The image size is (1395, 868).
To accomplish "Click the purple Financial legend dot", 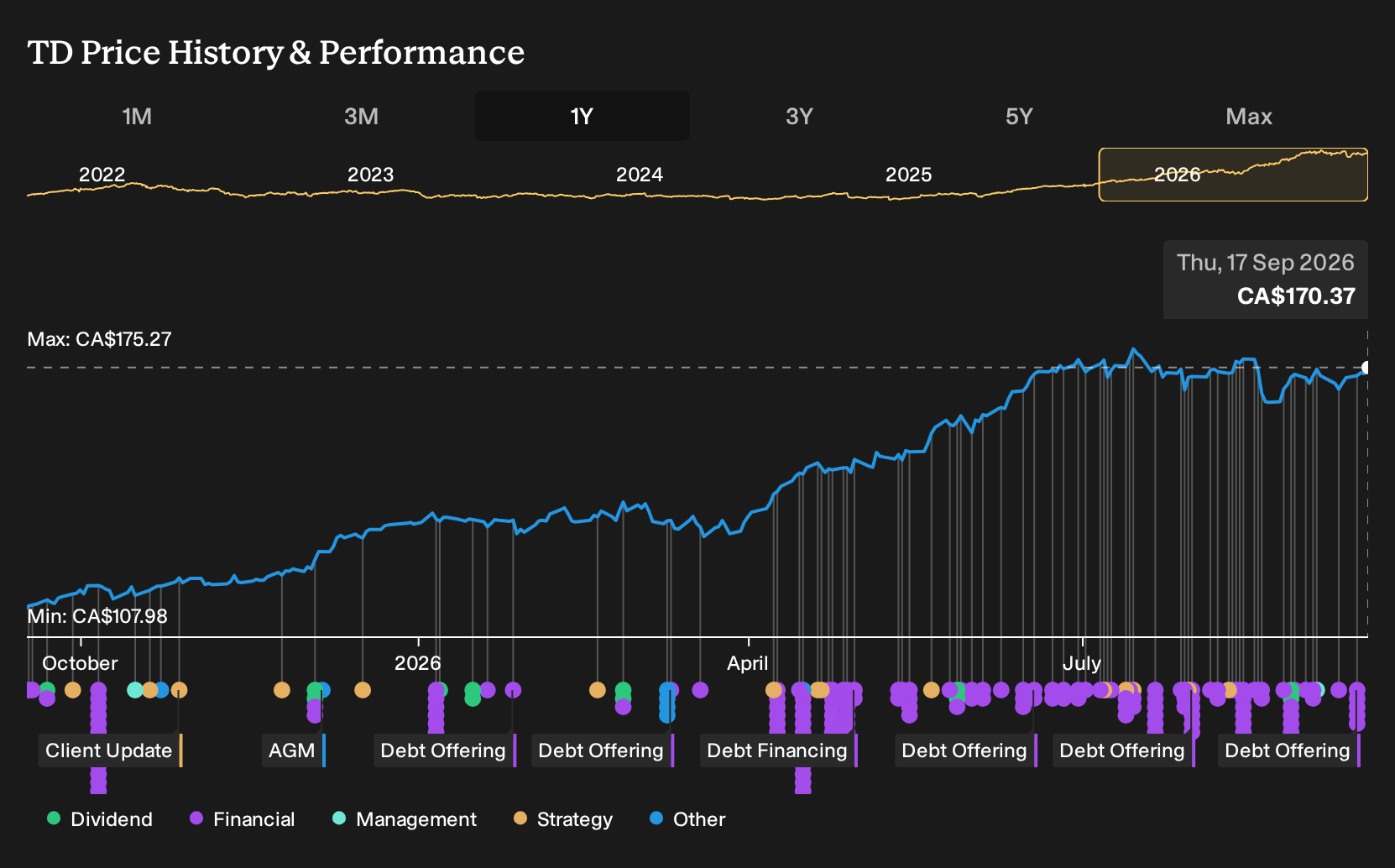I will [196, 818].
